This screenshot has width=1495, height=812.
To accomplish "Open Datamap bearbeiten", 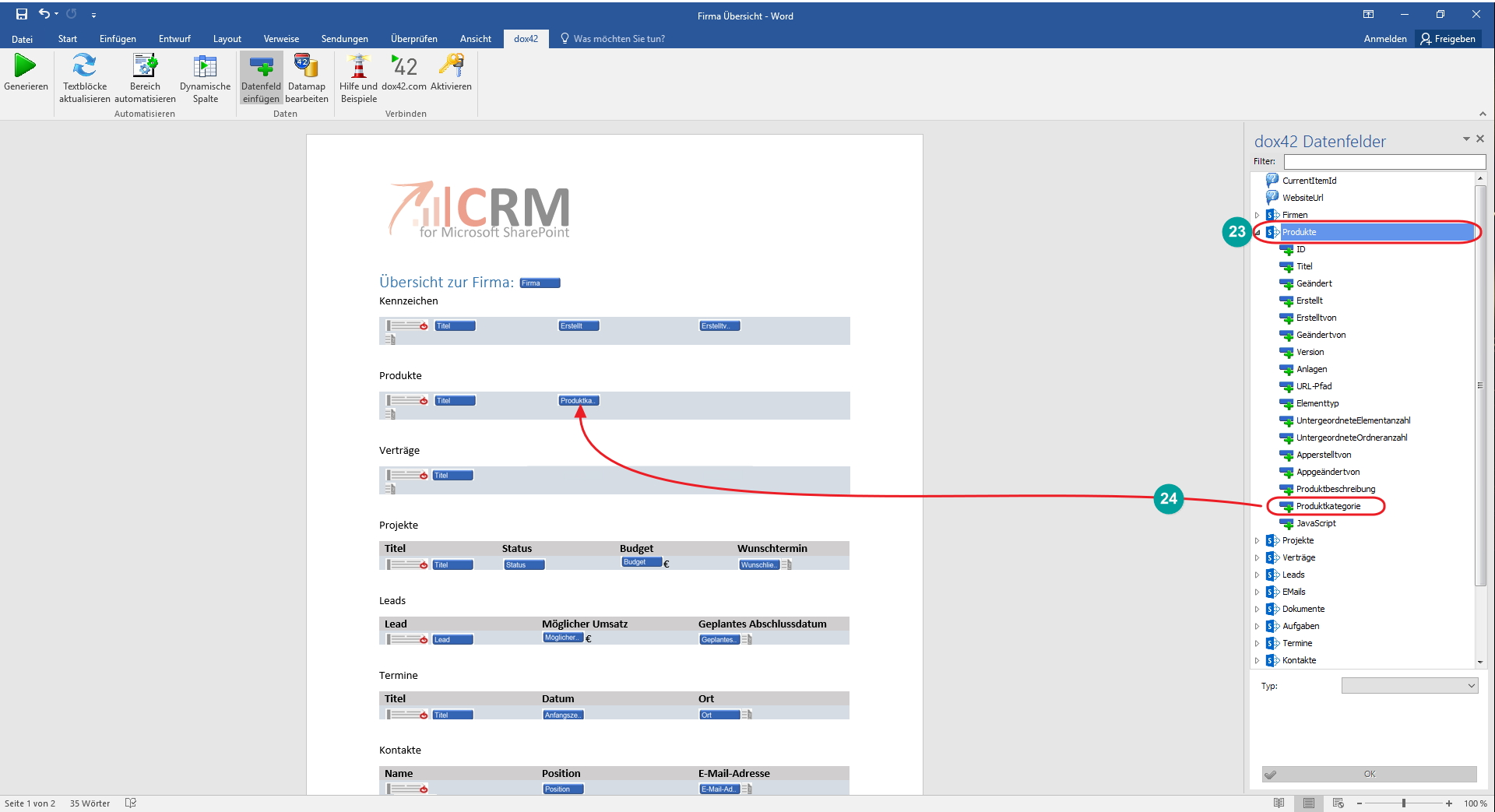I will [x=307, y=78].
